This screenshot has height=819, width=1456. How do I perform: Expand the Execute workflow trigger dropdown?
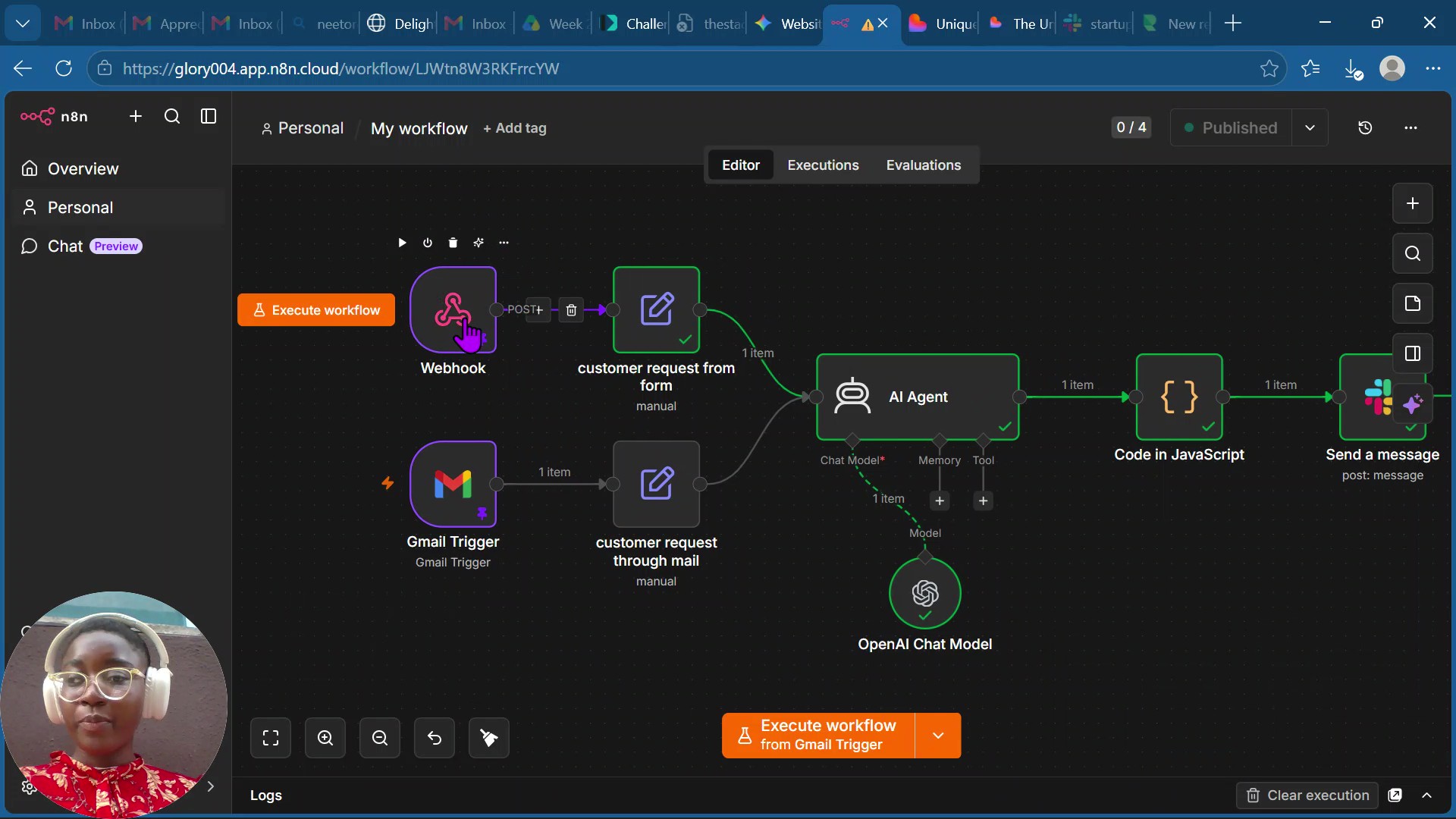pyautogui.click(x=938, y=736)
